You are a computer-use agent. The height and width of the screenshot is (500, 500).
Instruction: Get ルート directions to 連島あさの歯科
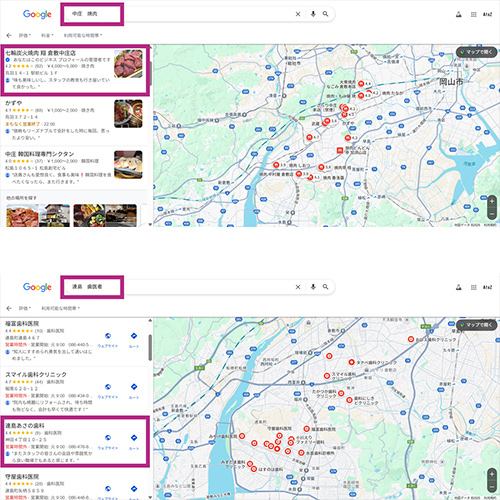tap(134, 442)
